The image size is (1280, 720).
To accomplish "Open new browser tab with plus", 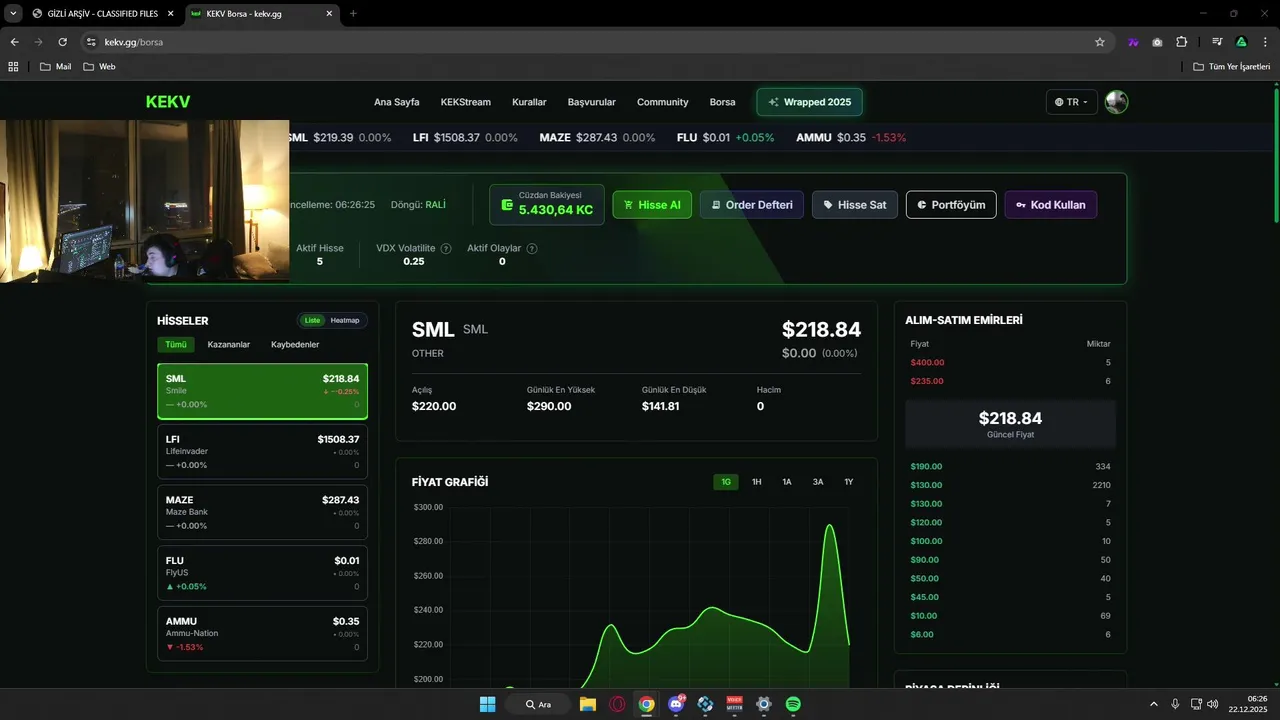I will point(353,14).
